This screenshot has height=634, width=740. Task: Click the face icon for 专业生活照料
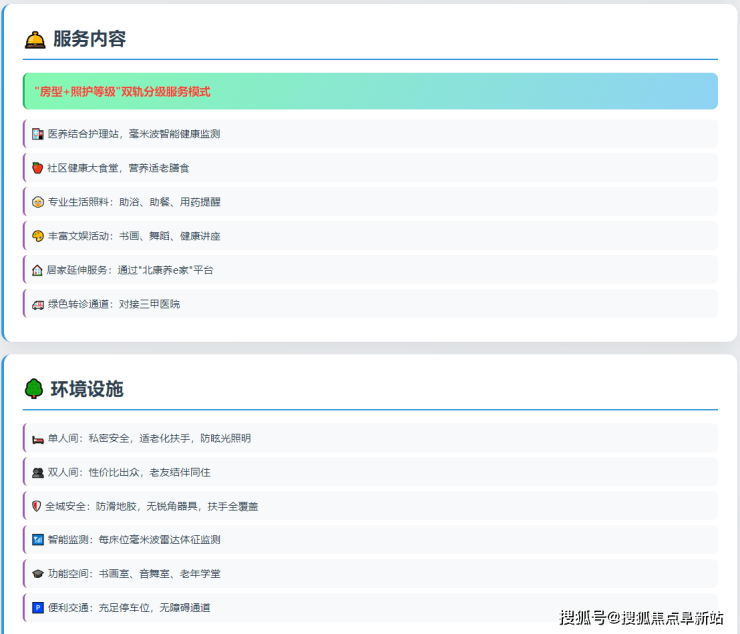pos(38,202)
